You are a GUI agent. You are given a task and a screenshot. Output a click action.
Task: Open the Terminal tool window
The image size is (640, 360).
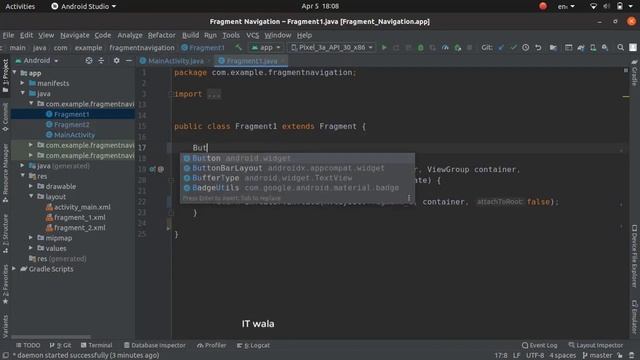pos(96,345)
